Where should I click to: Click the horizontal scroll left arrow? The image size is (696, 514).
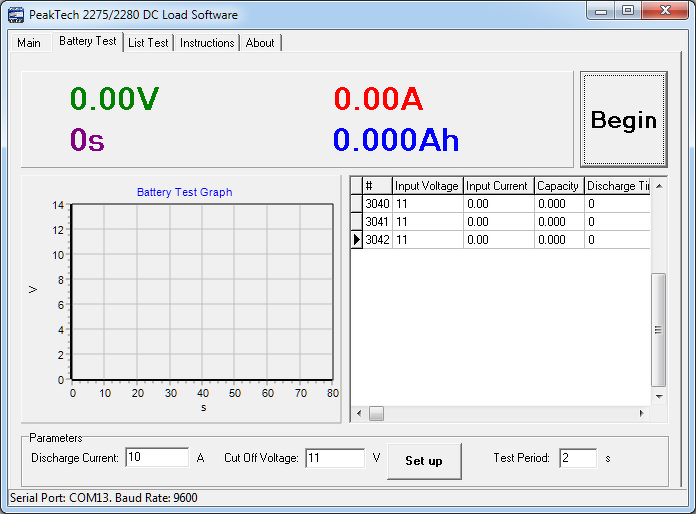pyautogui.click(x=359, y=413)
